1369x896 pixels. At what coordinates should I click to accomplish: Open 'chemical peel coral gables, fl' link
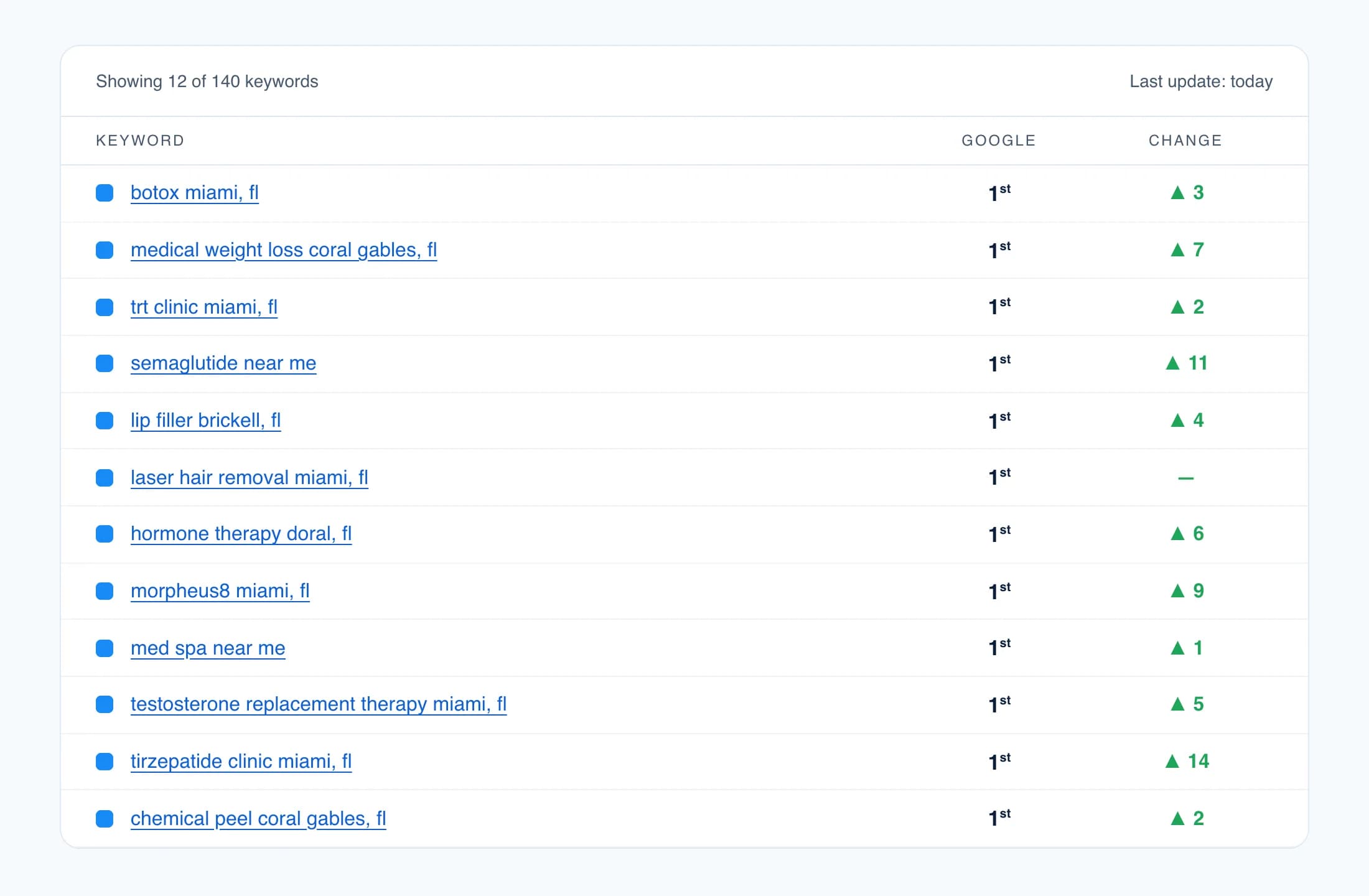pyautogui.click(x=258, y=819)
